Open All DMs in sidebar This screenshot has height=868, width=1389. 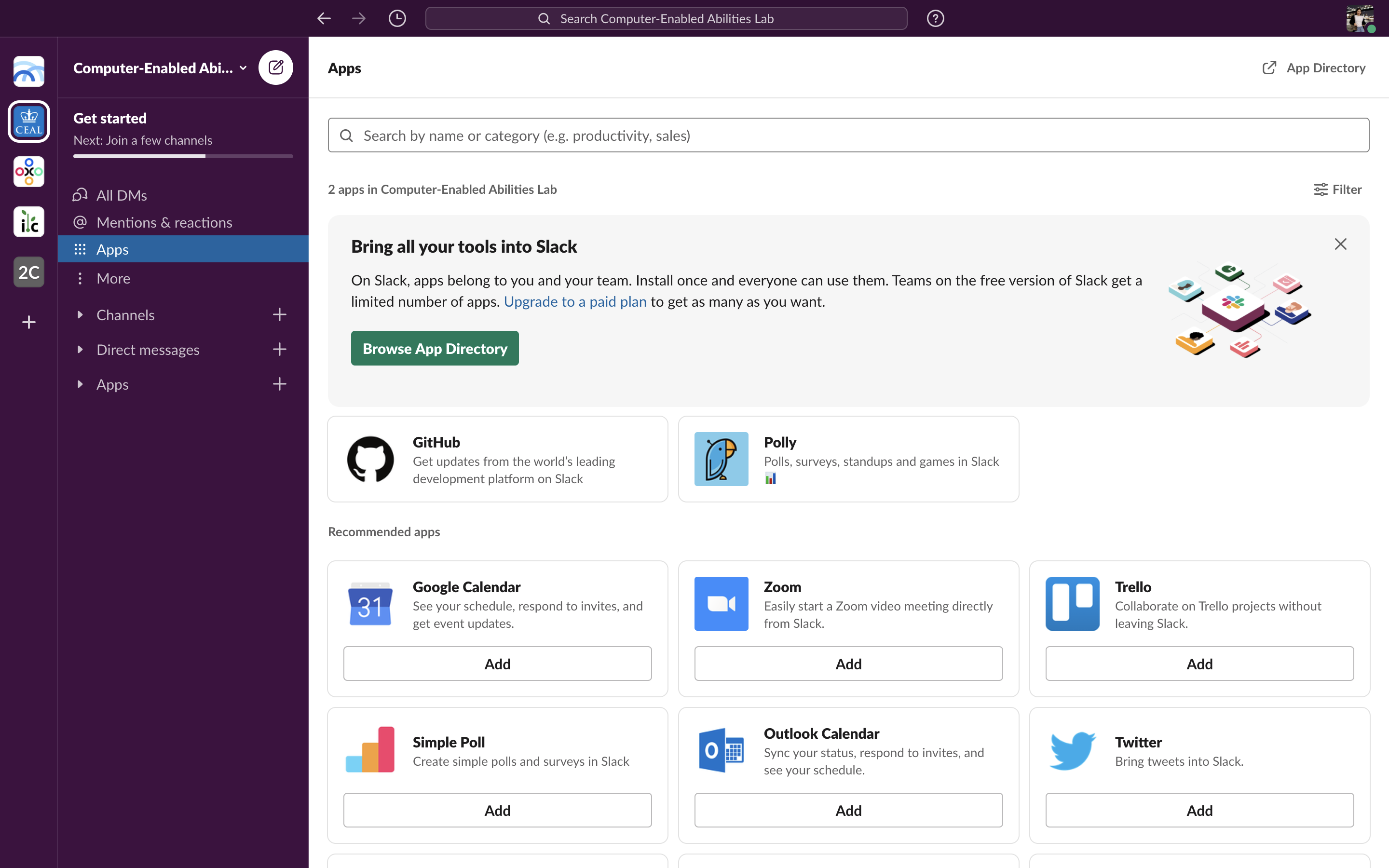pyautogui.click(x=183, y=195)
